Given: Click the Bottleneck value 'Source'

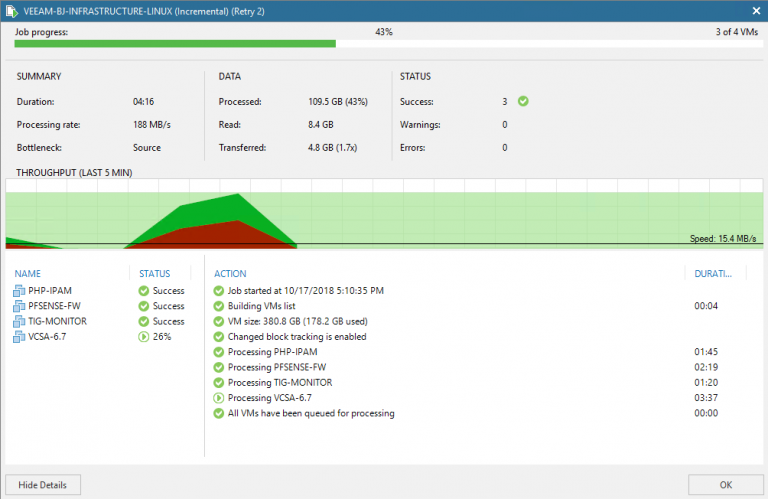Looking at the screenshot, I should 147,147.
